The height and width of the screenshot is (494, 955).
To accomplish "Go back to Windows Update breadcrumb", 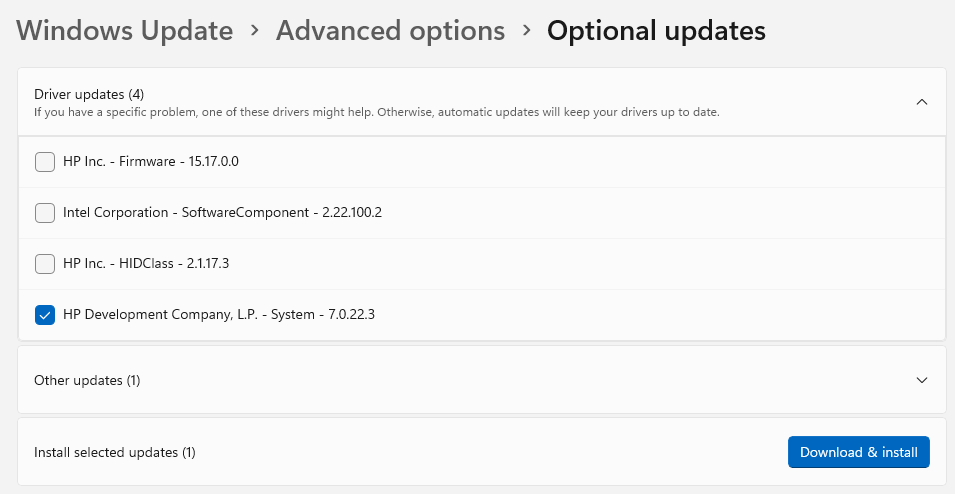I will click(x=125, y=31).
